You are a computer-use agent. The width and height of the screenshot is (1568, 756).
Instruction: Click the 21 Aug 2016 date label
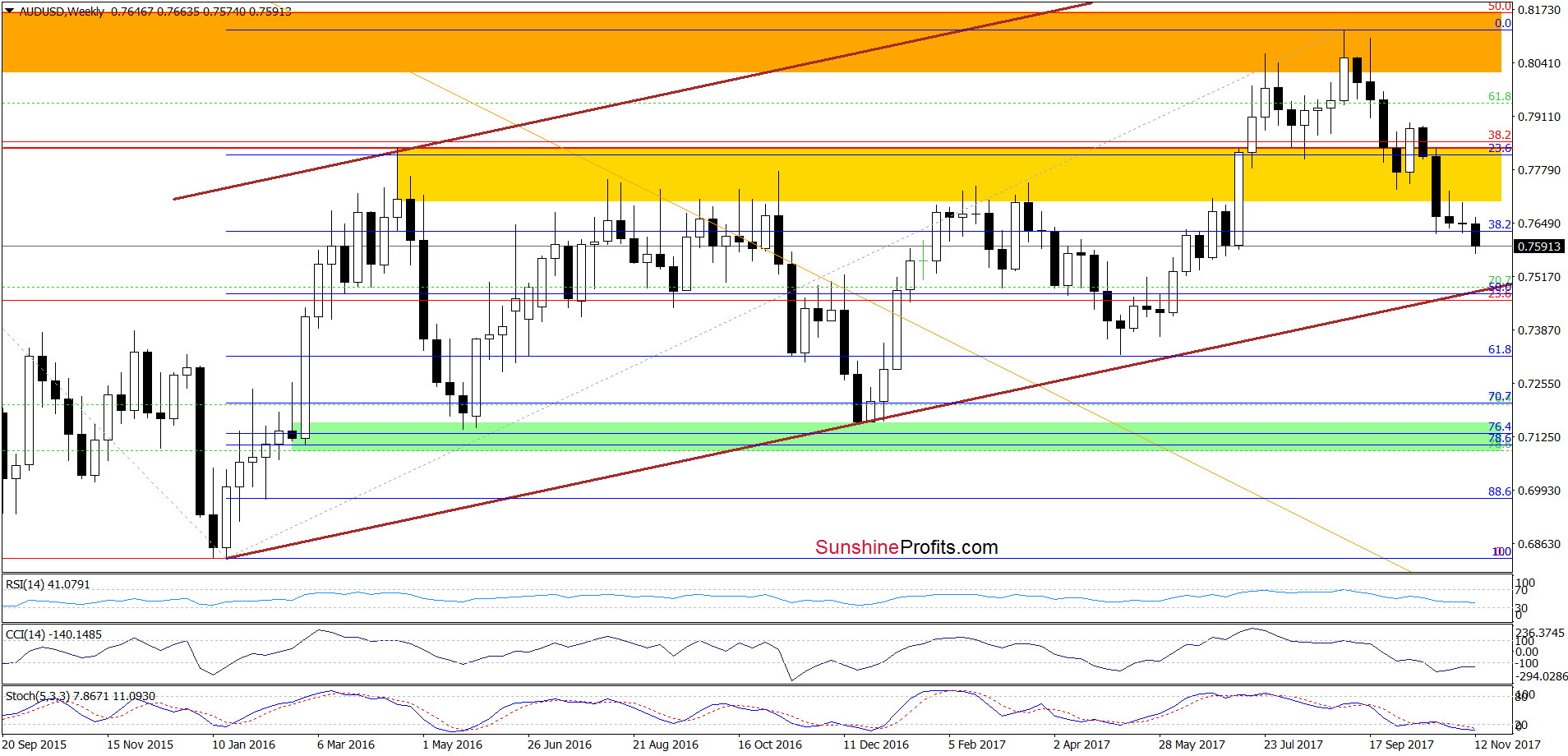click(x=666, y=744)
